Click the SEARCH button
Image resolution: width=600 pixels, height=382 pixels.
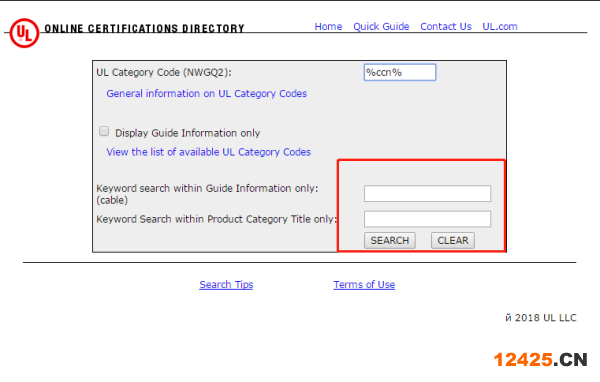[x=390, y=240]
